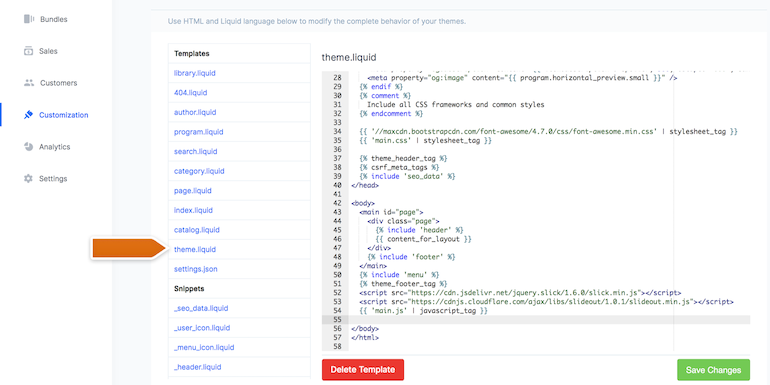Click the Save Changes button
This screenshot has height=385, width=770.
[714, 370]
